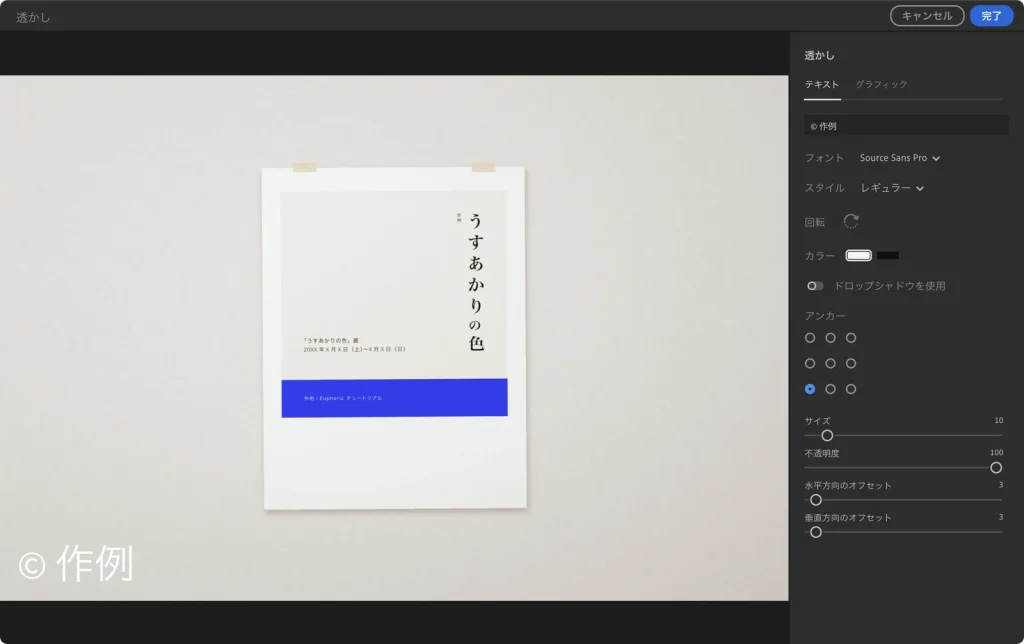Select the white color swatch
This screenshot has width=1024, height=644.
pos(858,255)
